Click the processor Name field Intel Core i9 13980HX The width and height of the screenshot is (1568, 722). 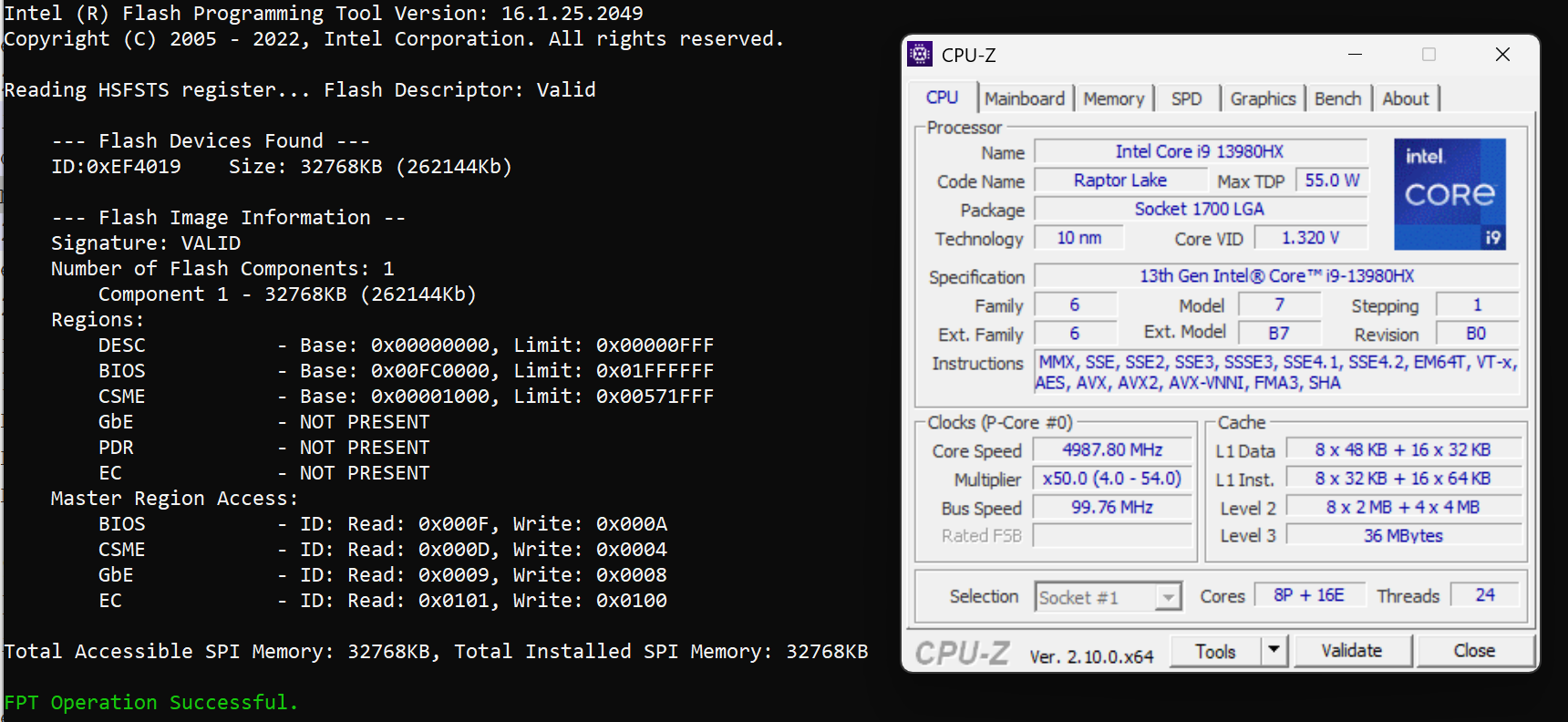1200,151
